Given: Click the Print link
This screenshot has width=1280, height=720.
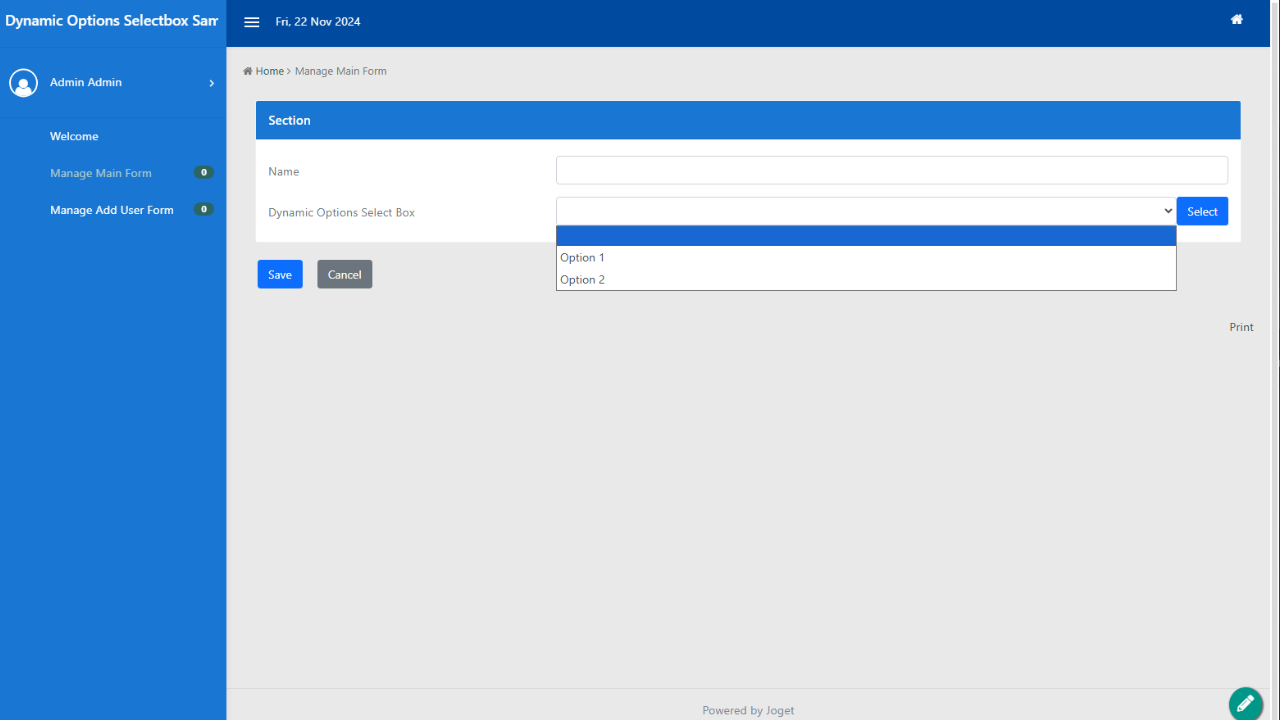Looking at the screenshot, I should point(1241,327).
